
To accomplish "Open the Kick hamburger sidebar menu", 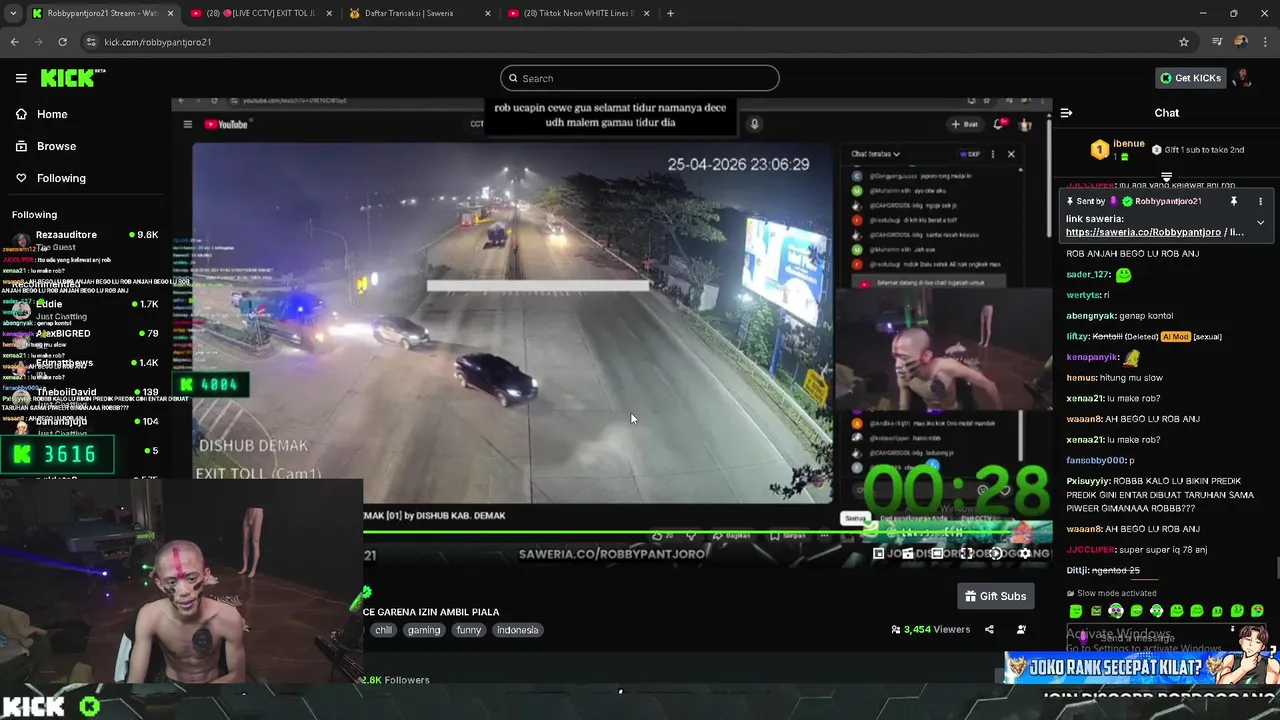I will [x=21, y=78].
